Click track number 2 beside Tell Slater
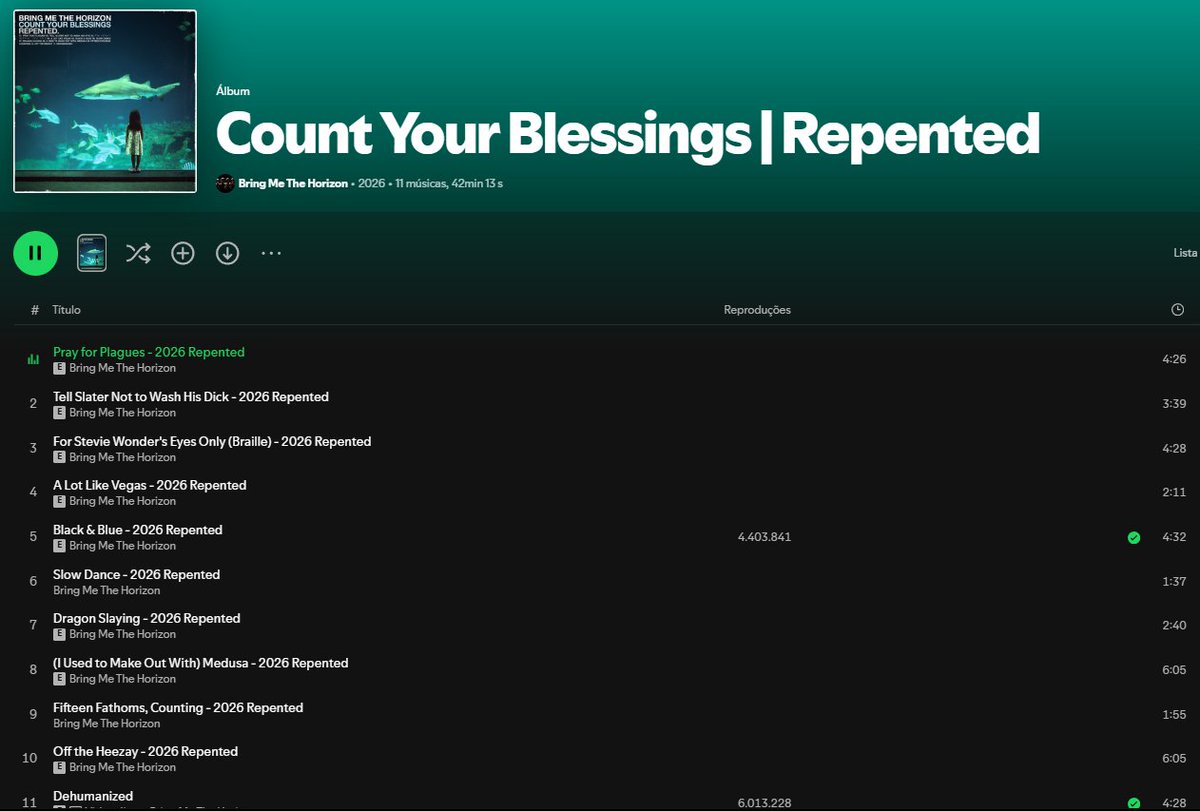The image size is (1200, 811). tap(33, 404)
